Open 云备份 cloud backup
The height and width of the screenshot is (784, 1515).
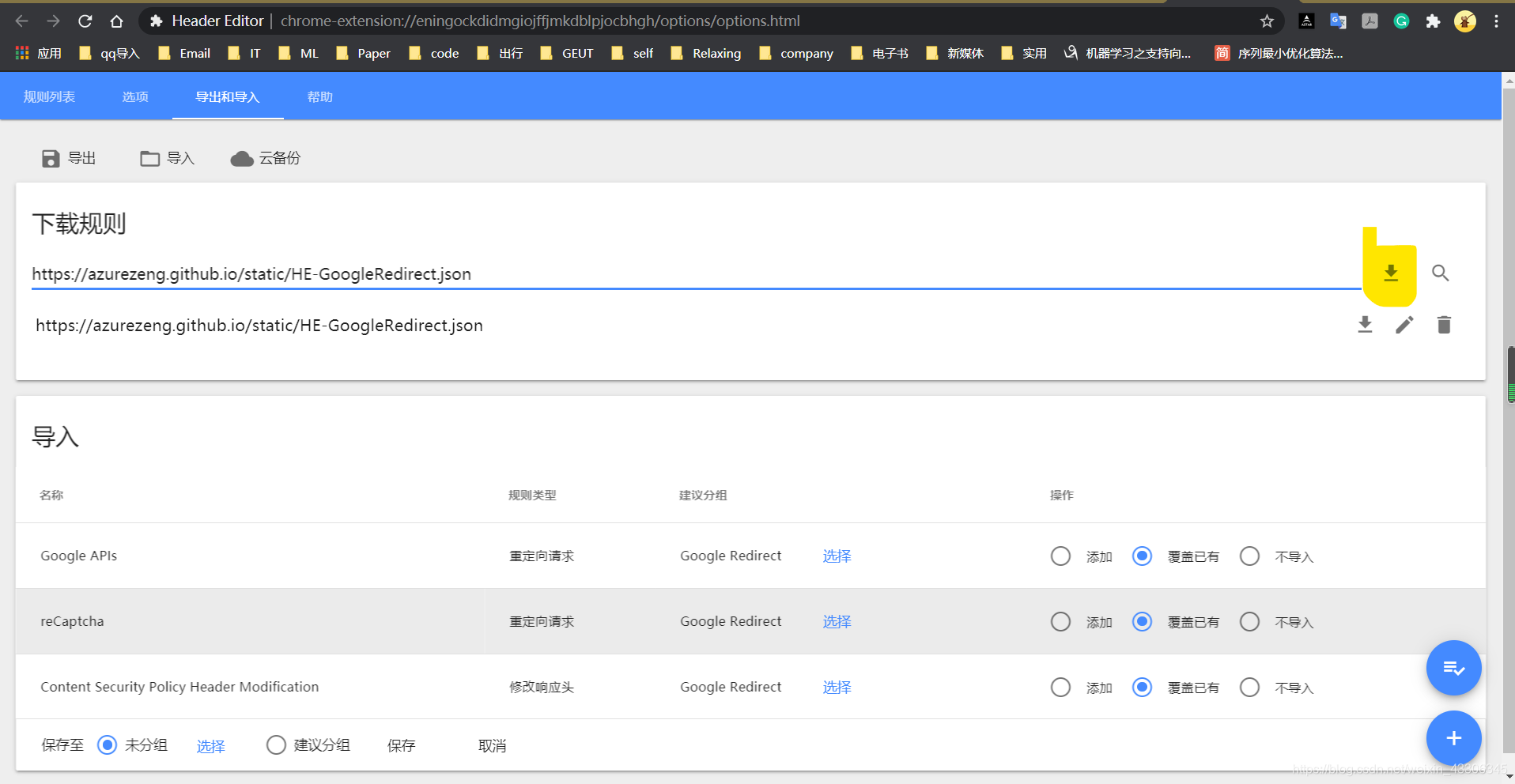point(265,158)
